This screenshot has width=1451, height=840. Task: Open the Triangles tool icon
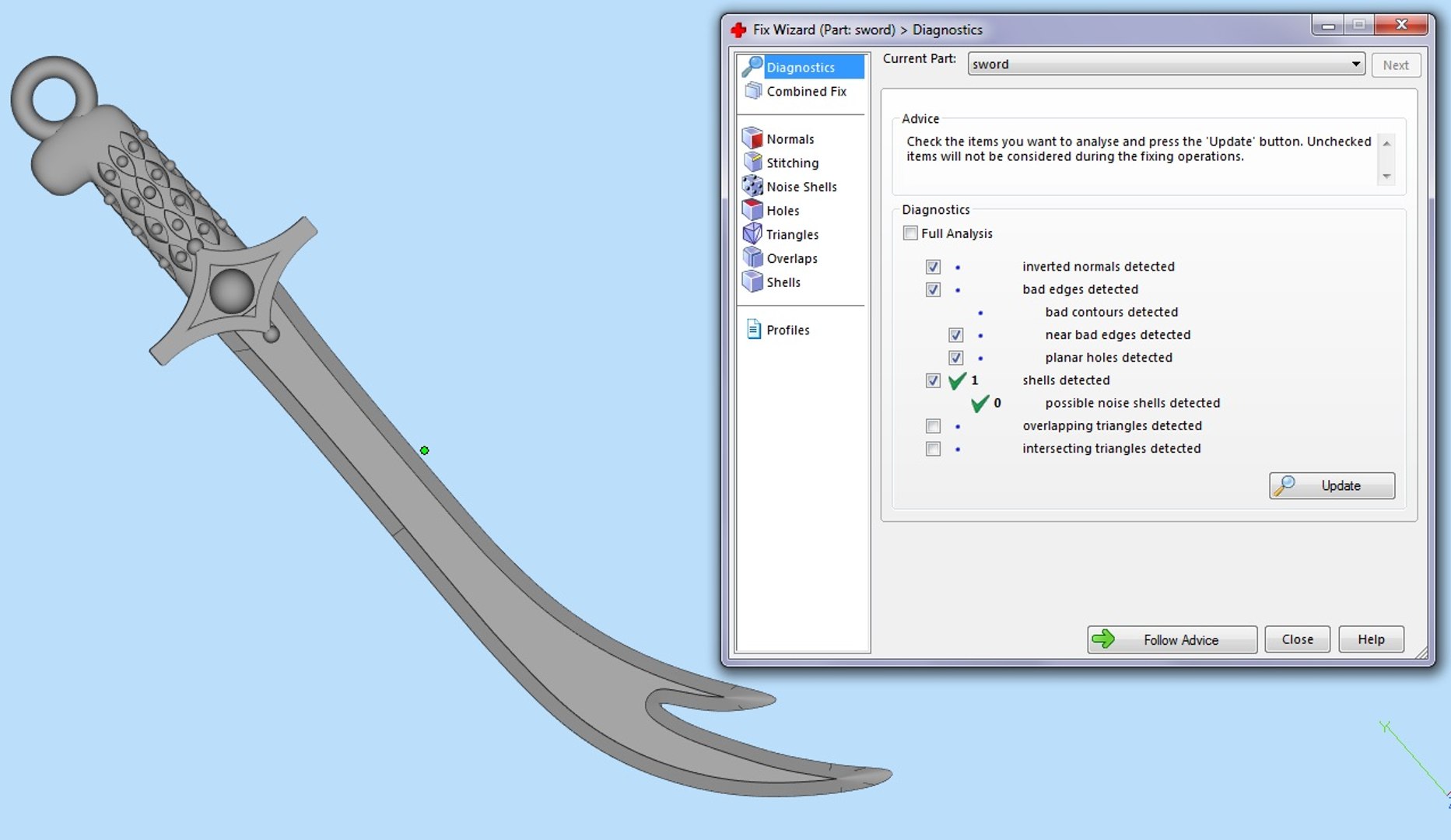[752, 233]
